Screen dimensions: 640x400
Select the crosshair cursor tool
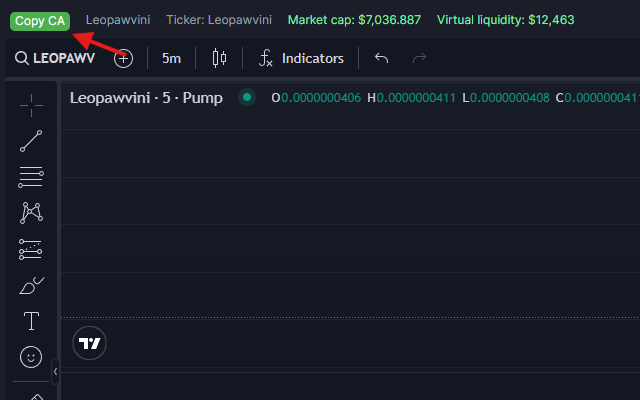point(31,105)
